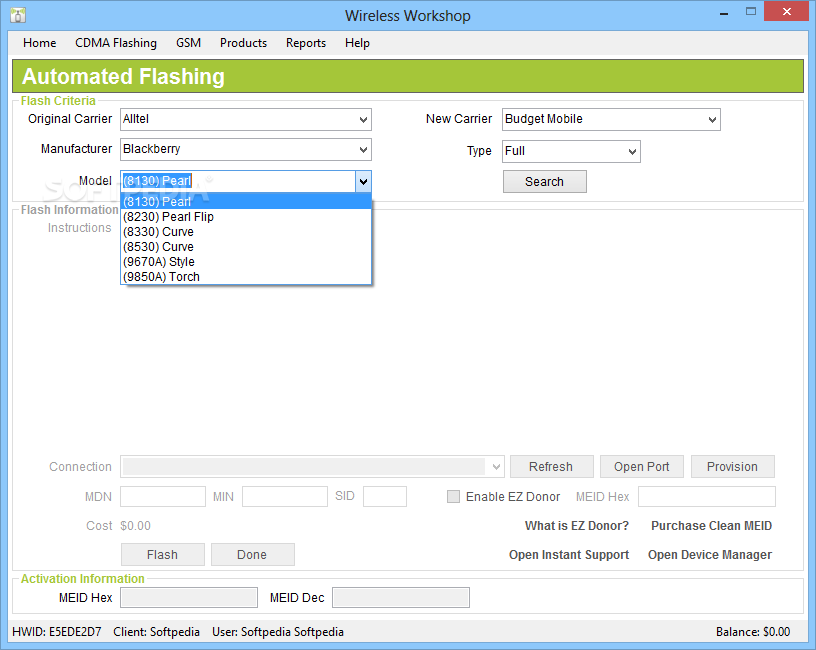The height and width of the screenshot is (650, 816).
Task: Open the disabled Connection dropdown
Action: tap(496, 467)
